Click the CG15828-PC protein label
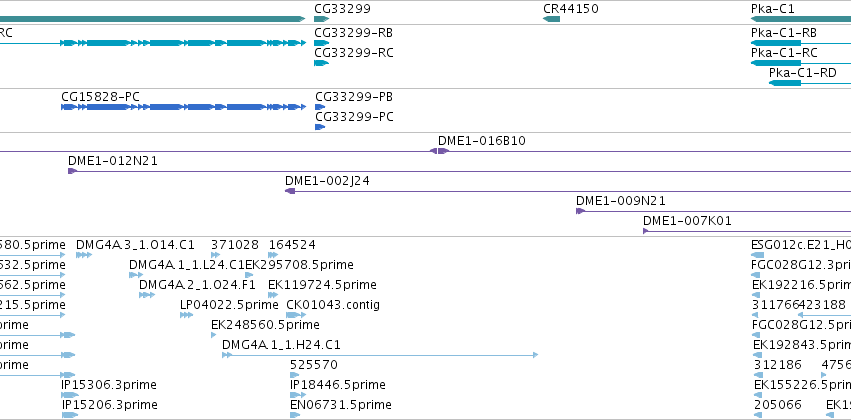 100,97
